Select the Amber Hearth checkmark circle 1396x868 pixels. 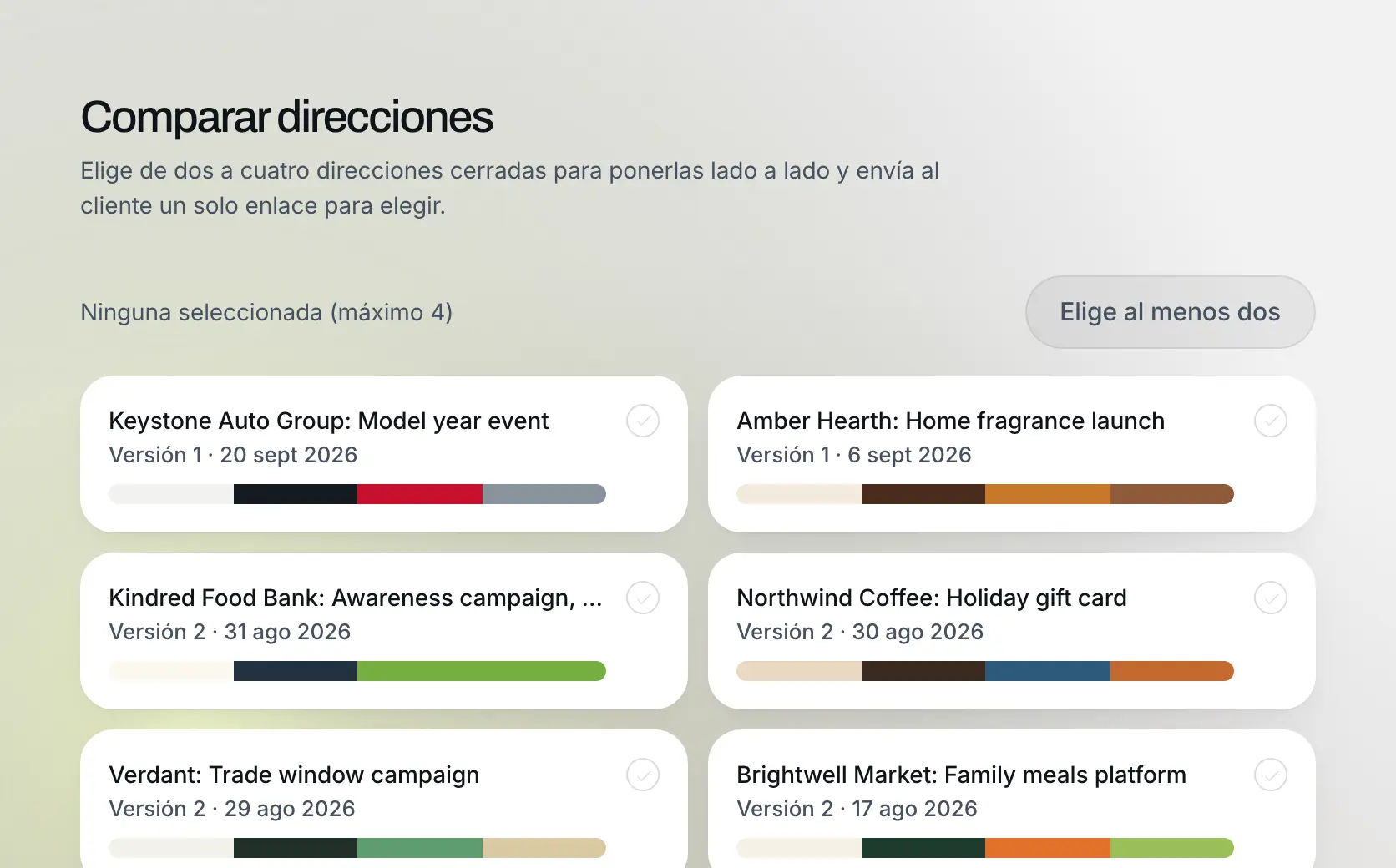[1271, 421]
